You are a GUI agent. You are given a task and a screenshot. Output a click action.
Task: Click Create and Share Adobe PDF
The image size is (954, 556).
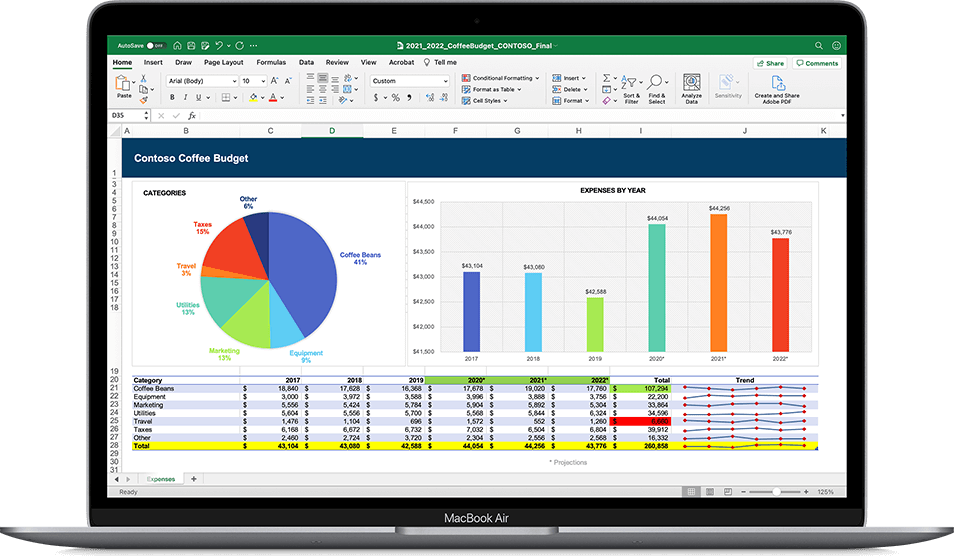[777, 89]
